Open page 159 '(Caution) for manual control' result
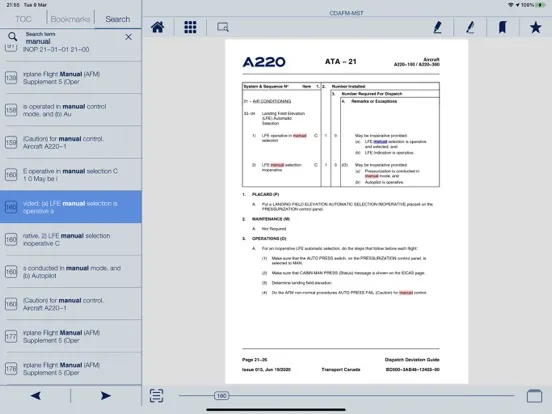 click(71, 142)
